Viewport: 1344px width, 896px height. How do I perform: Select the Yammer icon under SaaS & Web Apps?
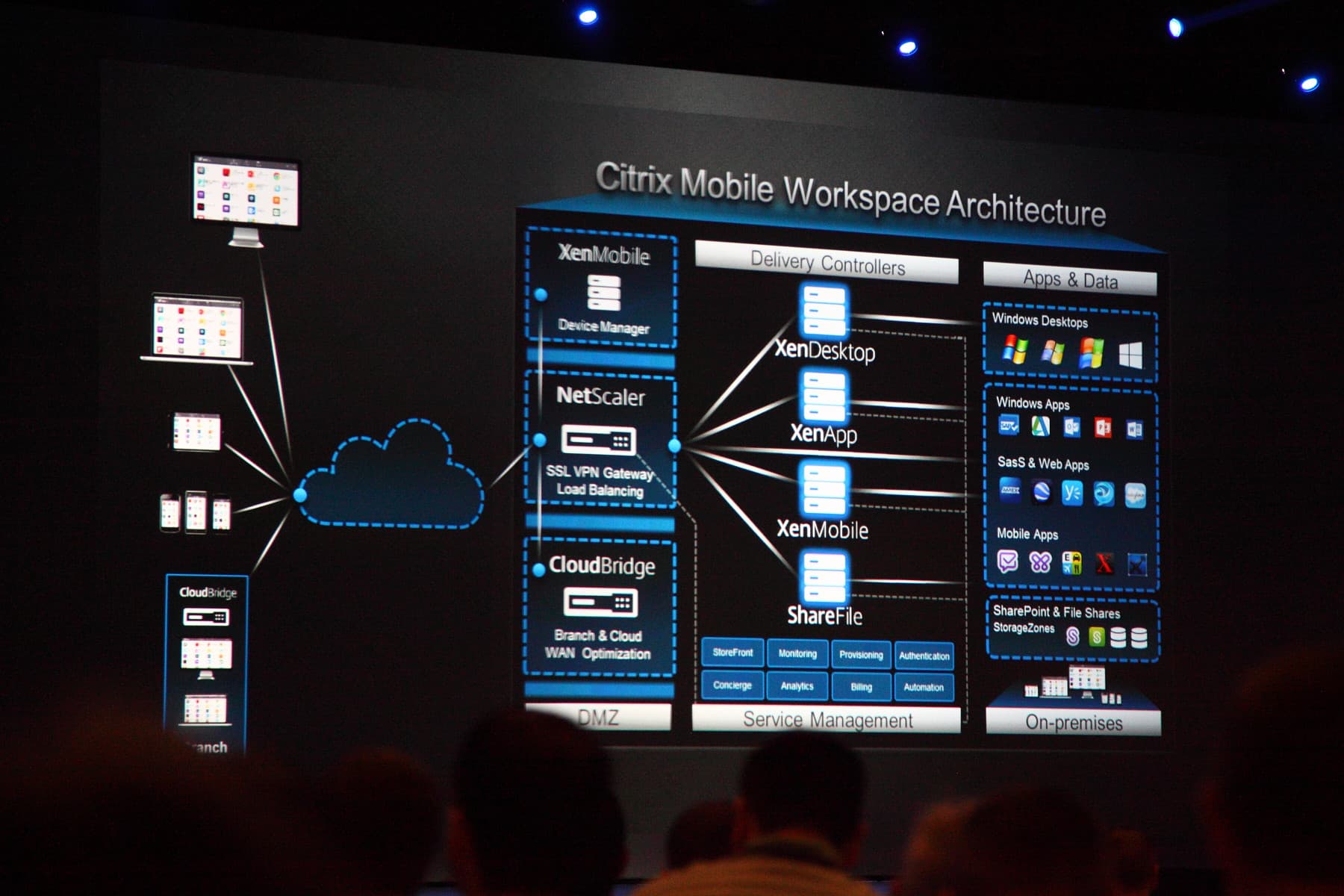point(1072,492)
